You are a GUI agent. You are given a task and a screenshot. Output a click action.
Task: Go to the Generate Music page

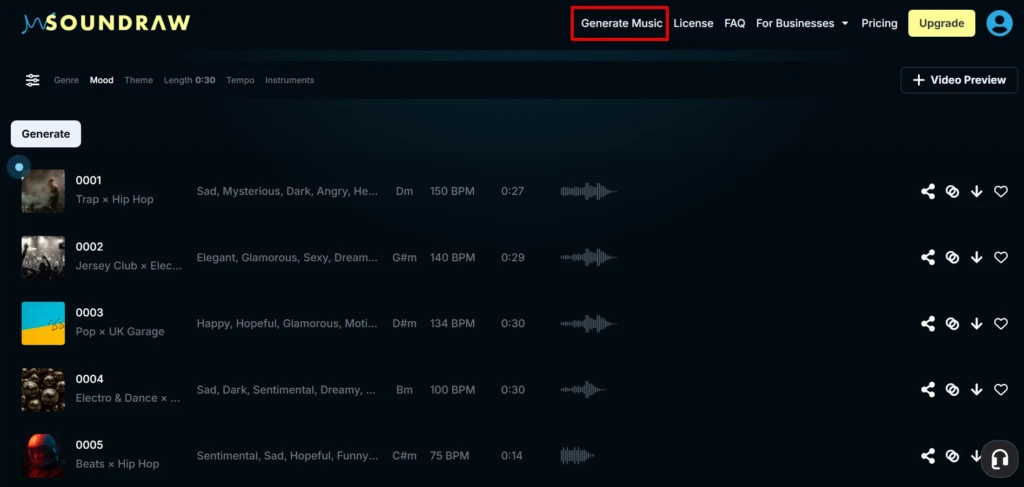[621, 23]
